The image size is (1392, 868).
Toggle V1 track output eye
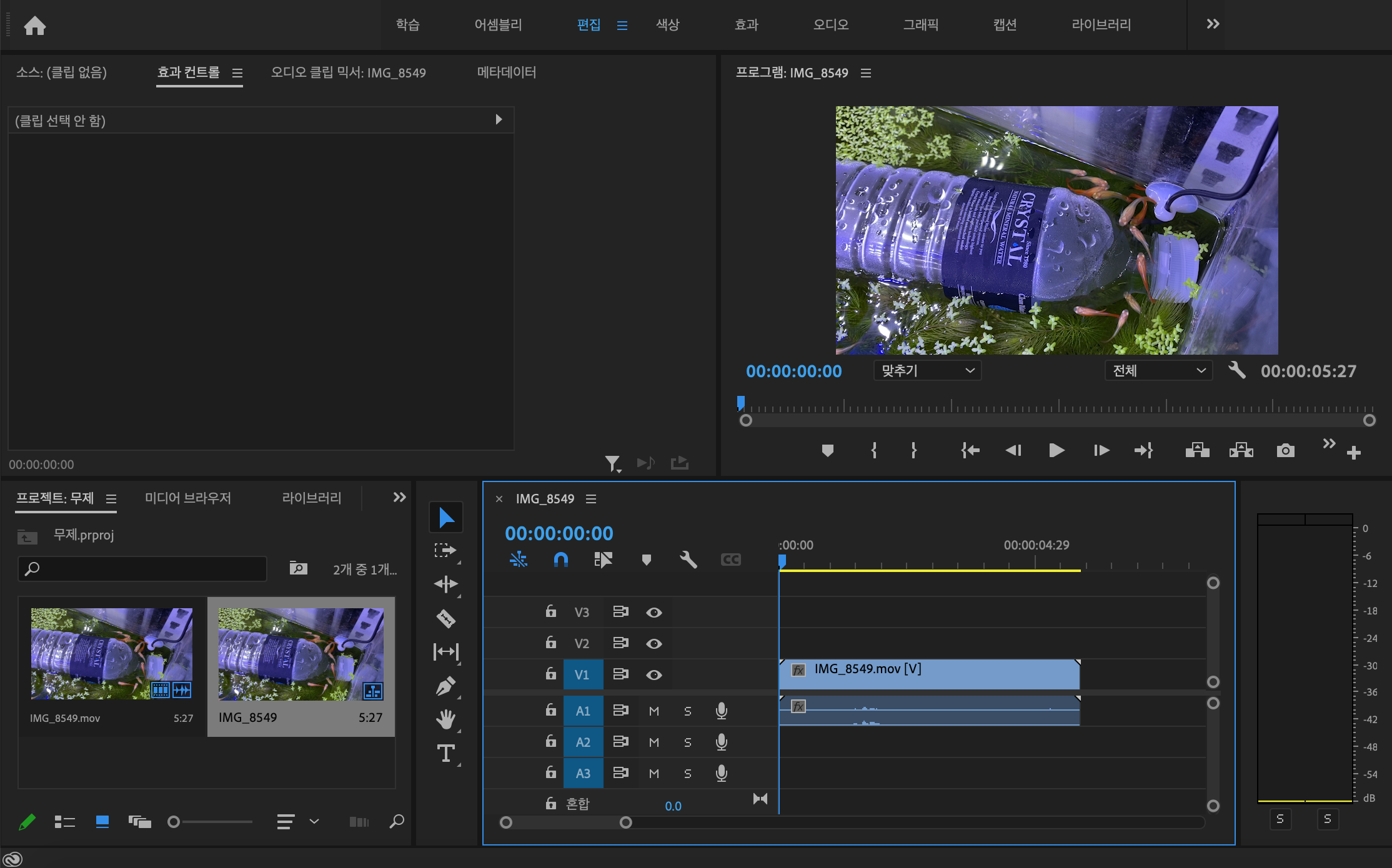[654, 675]
